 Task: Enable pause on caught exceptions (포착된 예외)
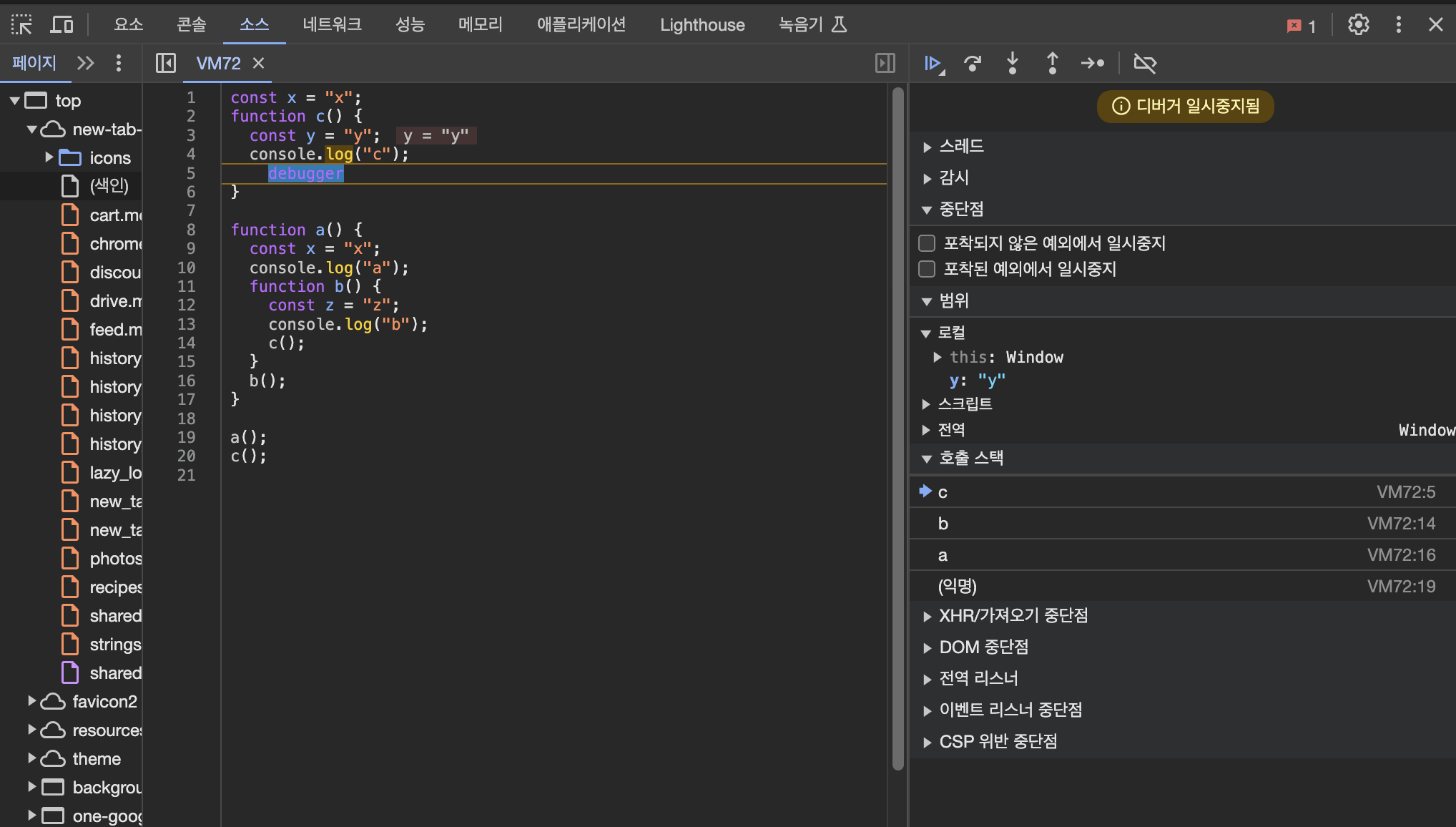pyautogui.click(x=927, y=269)
